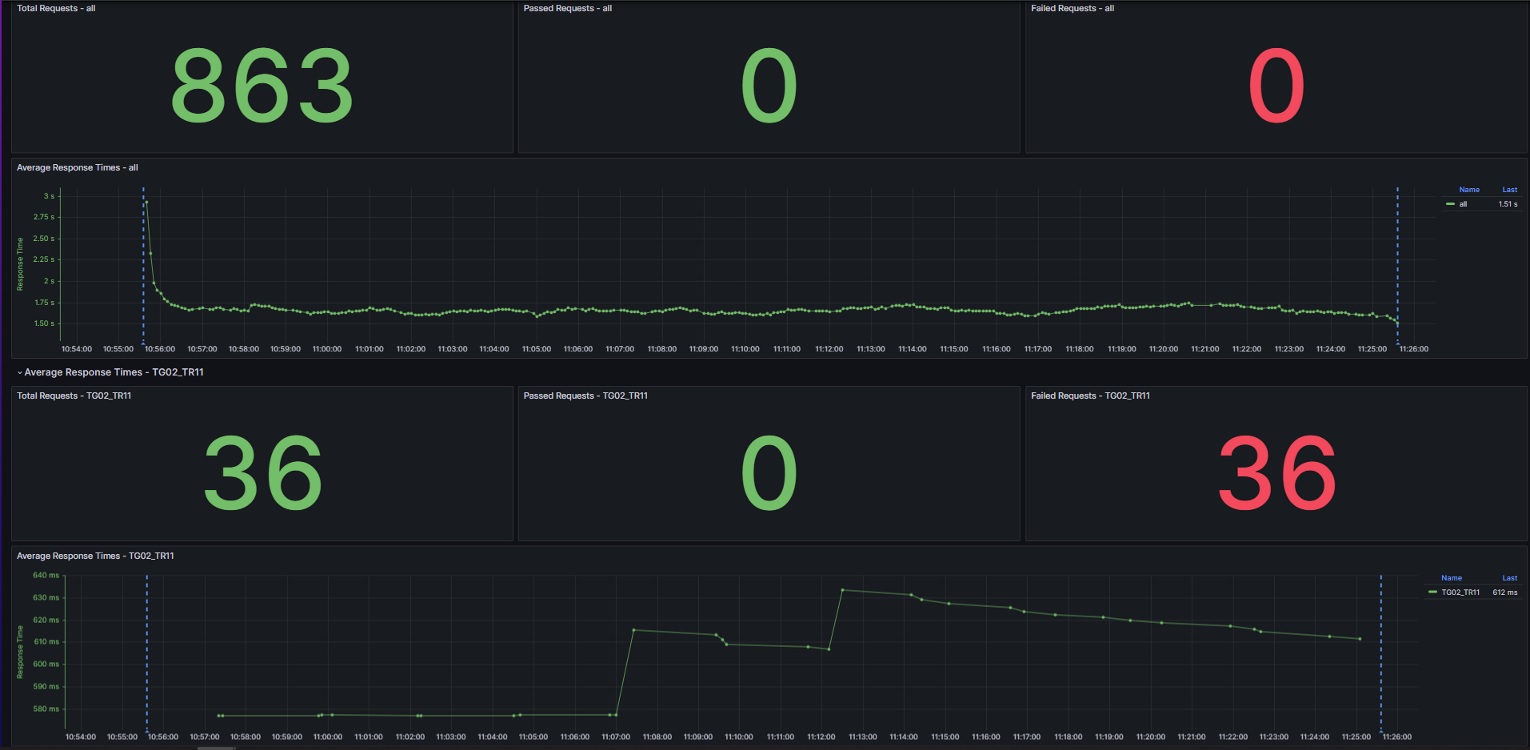The image size is (1530, 750).
Task: Click the '2.50 s' y-axis label
Action: 43,239
